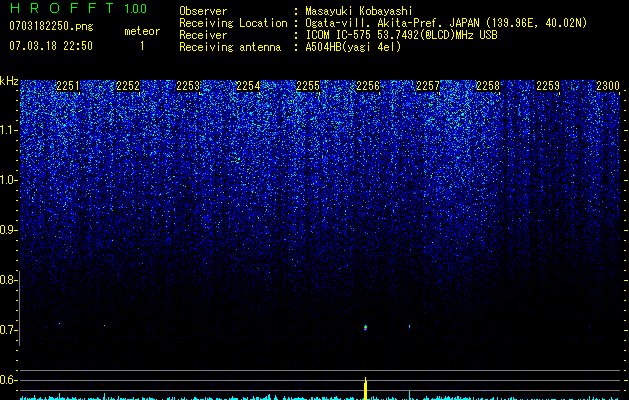Click the 2257 time marker

428,86
